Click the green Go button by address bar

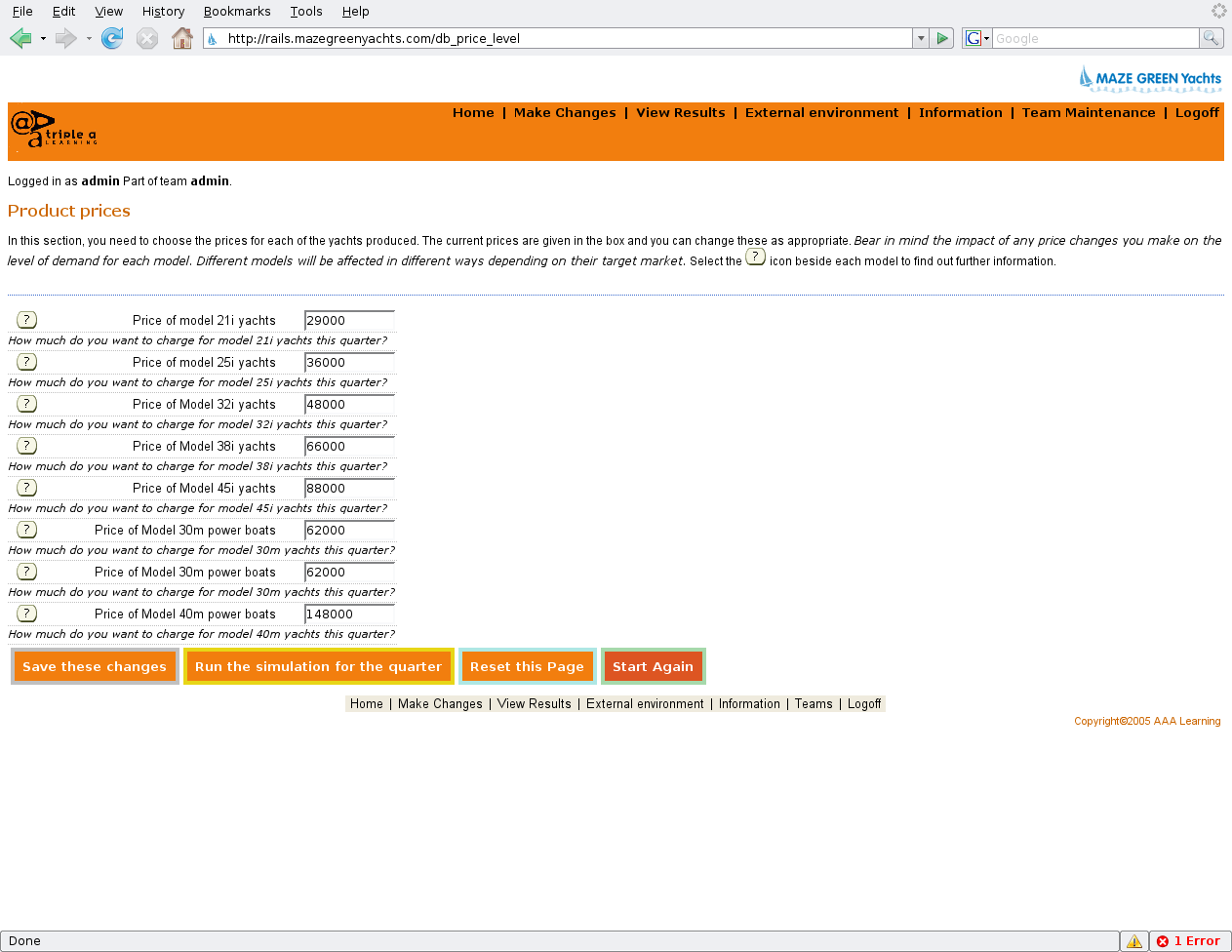tap(941, 38)
